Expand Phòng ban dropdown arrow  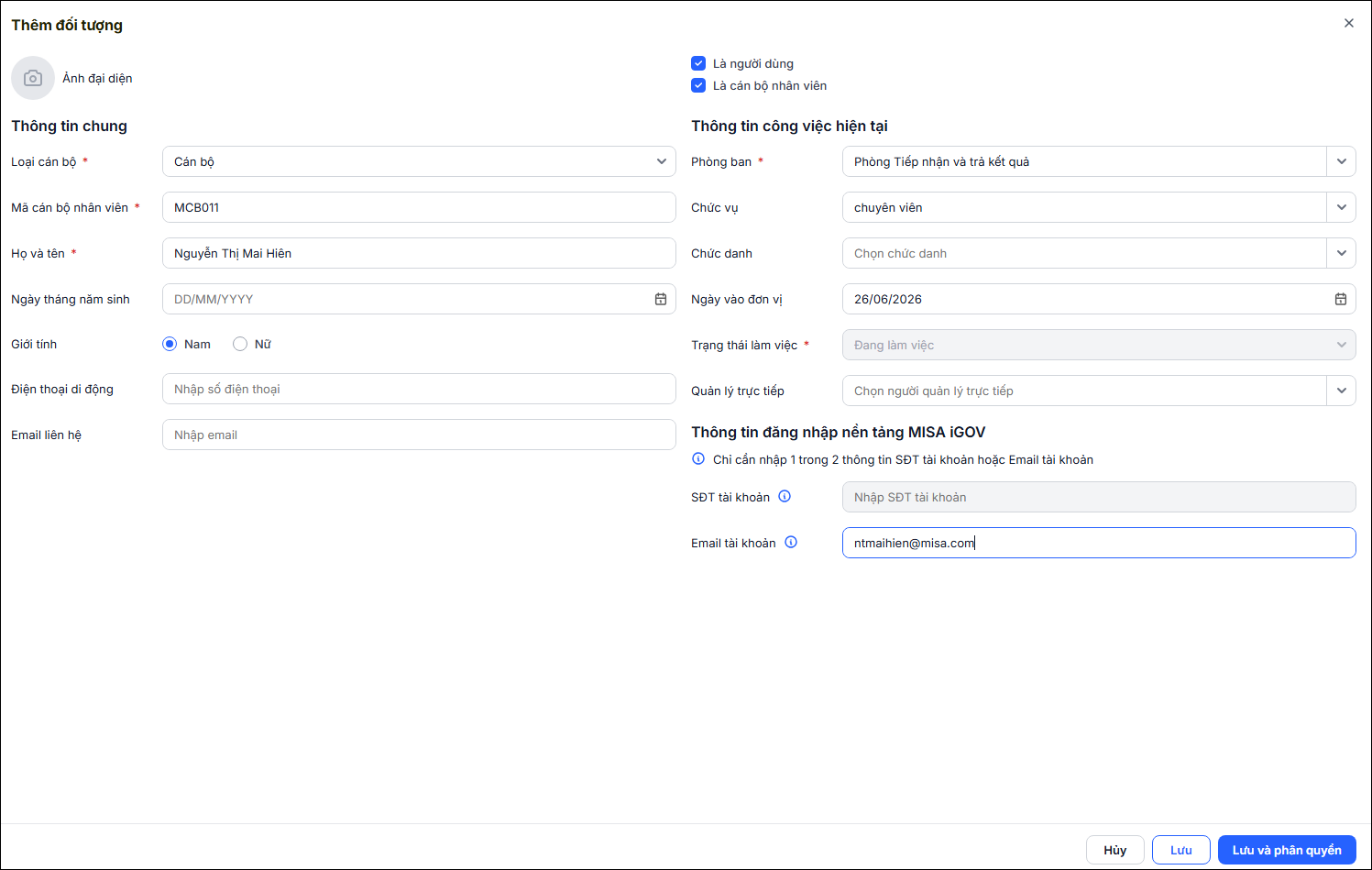point(1341,161)
